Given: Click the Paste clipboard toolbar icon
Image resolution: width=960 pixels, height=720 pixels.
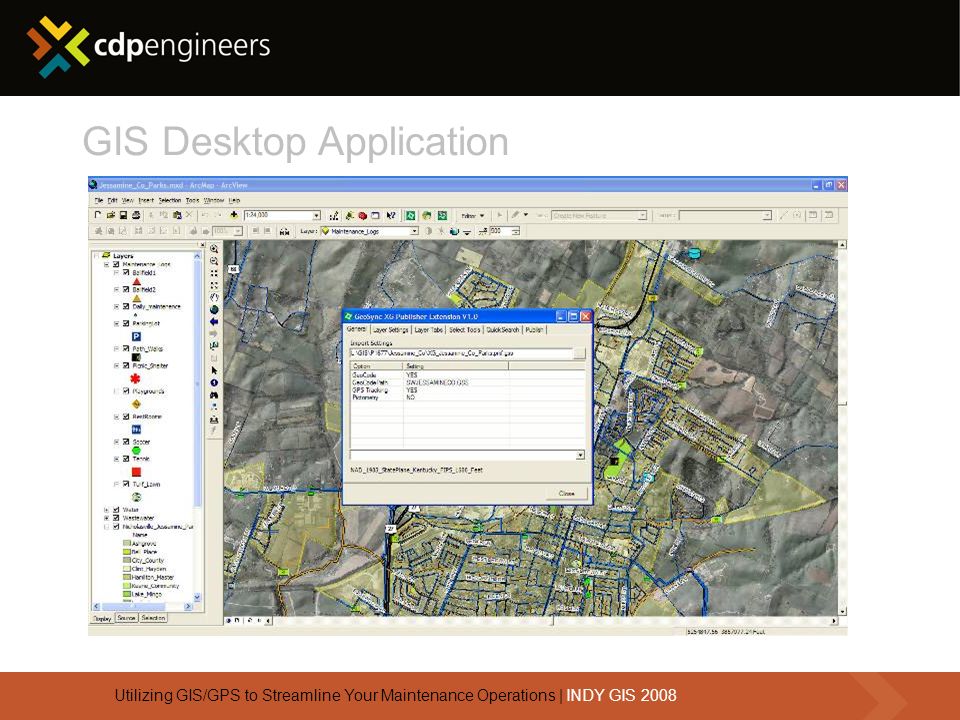Looking at the screenshot, I should 177,216.
